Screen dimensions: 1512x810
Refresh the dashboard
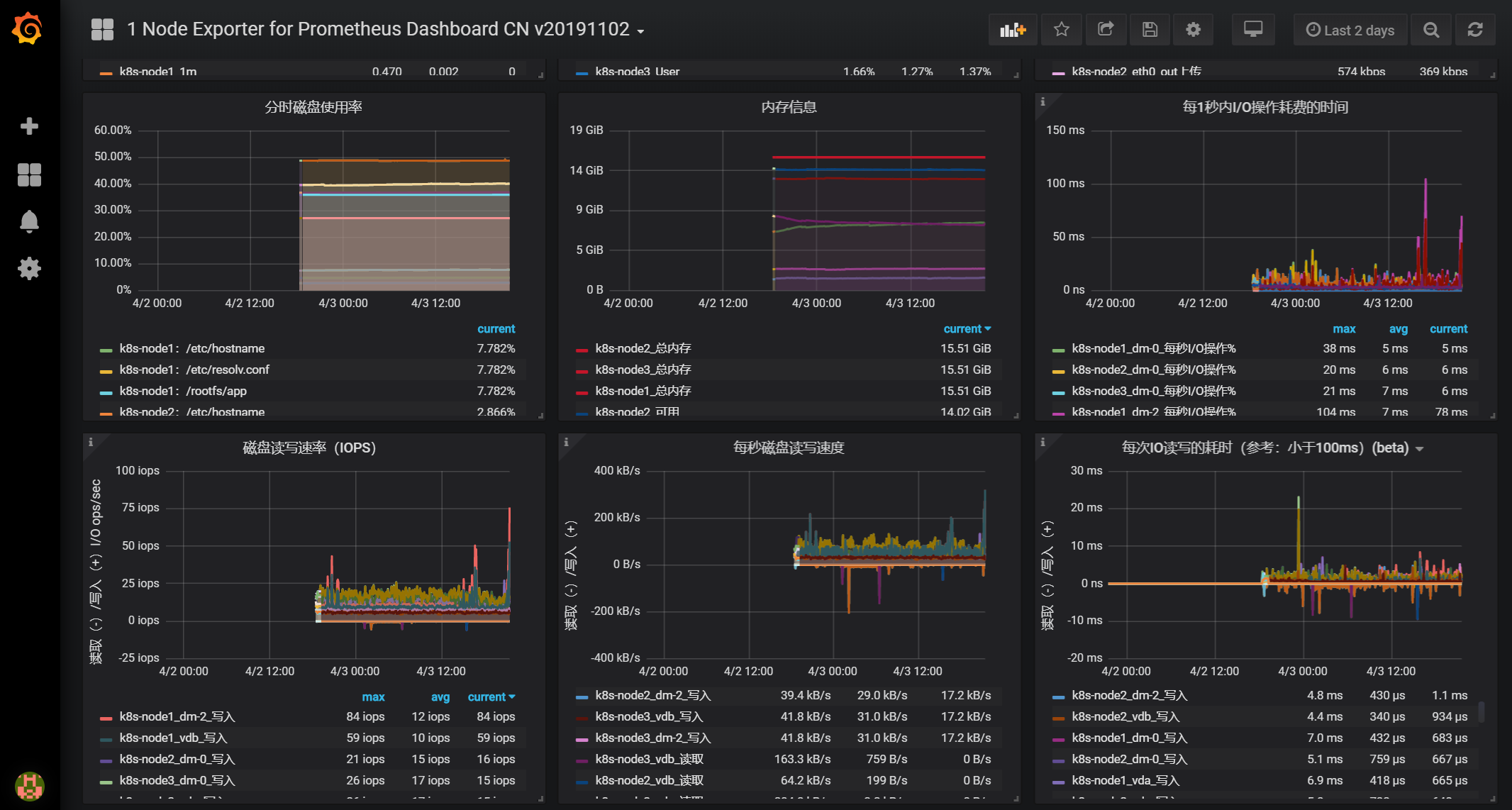[1475, 29]
